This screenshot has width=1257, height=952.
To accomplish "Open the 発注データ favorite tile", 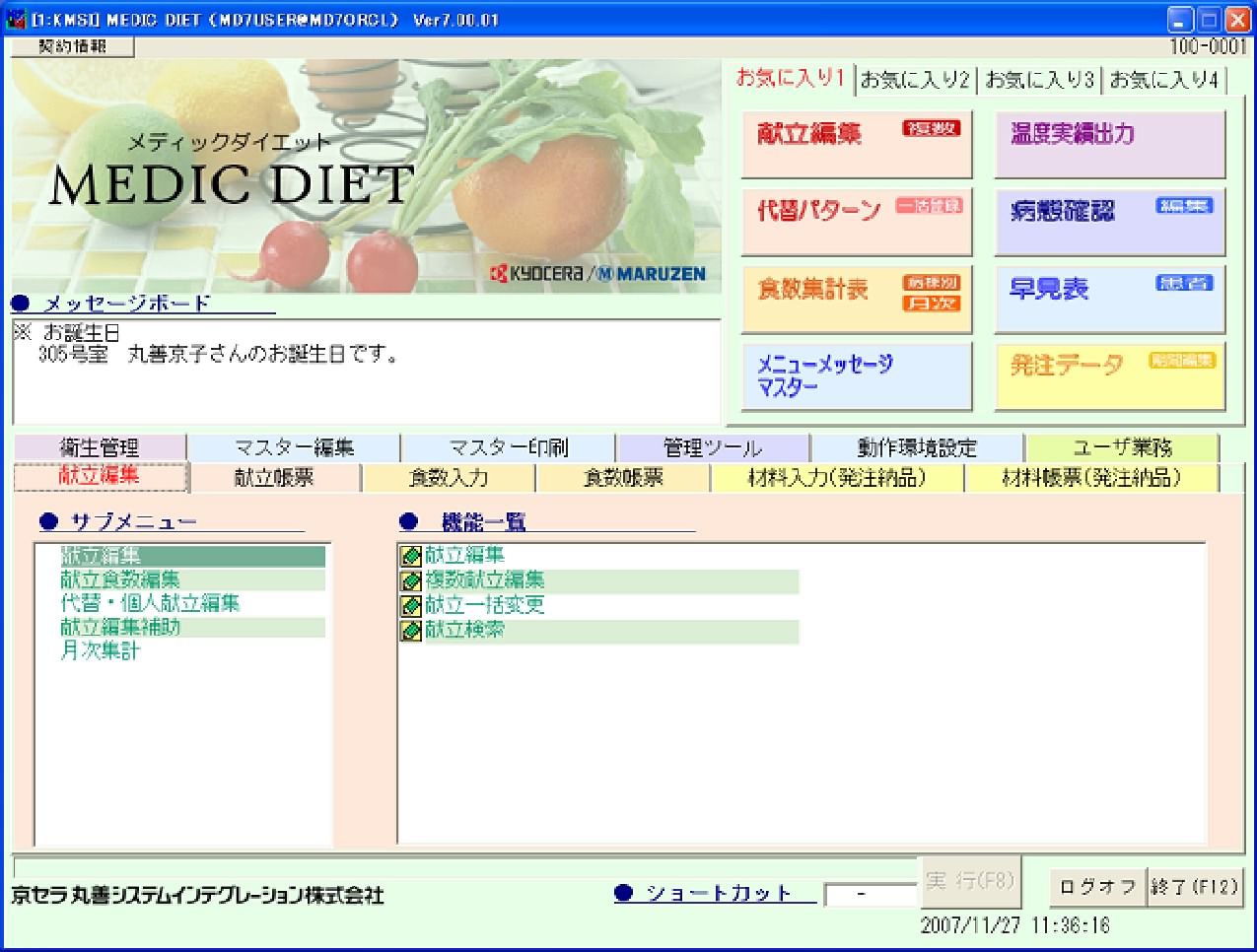I will click(x=1109, y=374).
